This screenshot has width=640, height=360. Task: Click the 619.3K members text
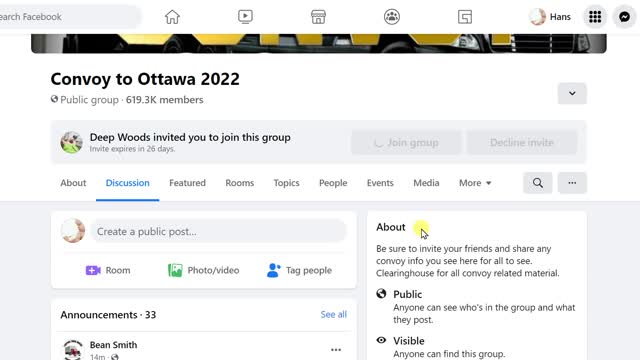pyautogui.click(x=164, y=100)
